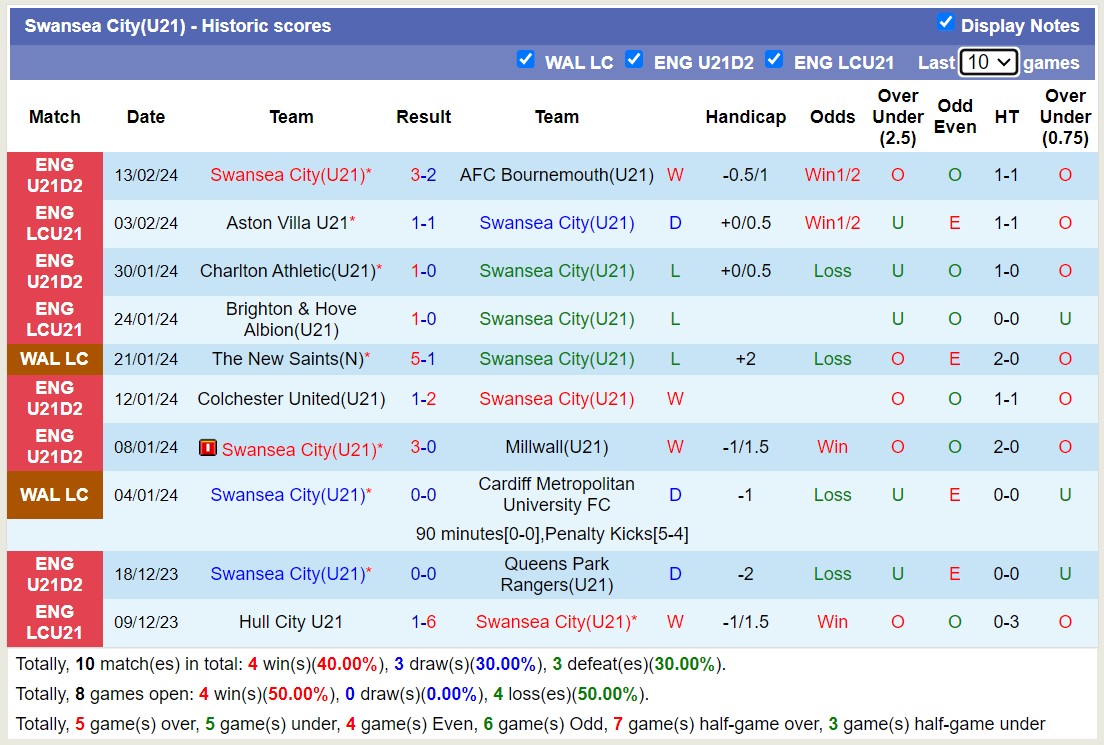
Task: Open Colchester United(U21) team link
Action: 291,399
